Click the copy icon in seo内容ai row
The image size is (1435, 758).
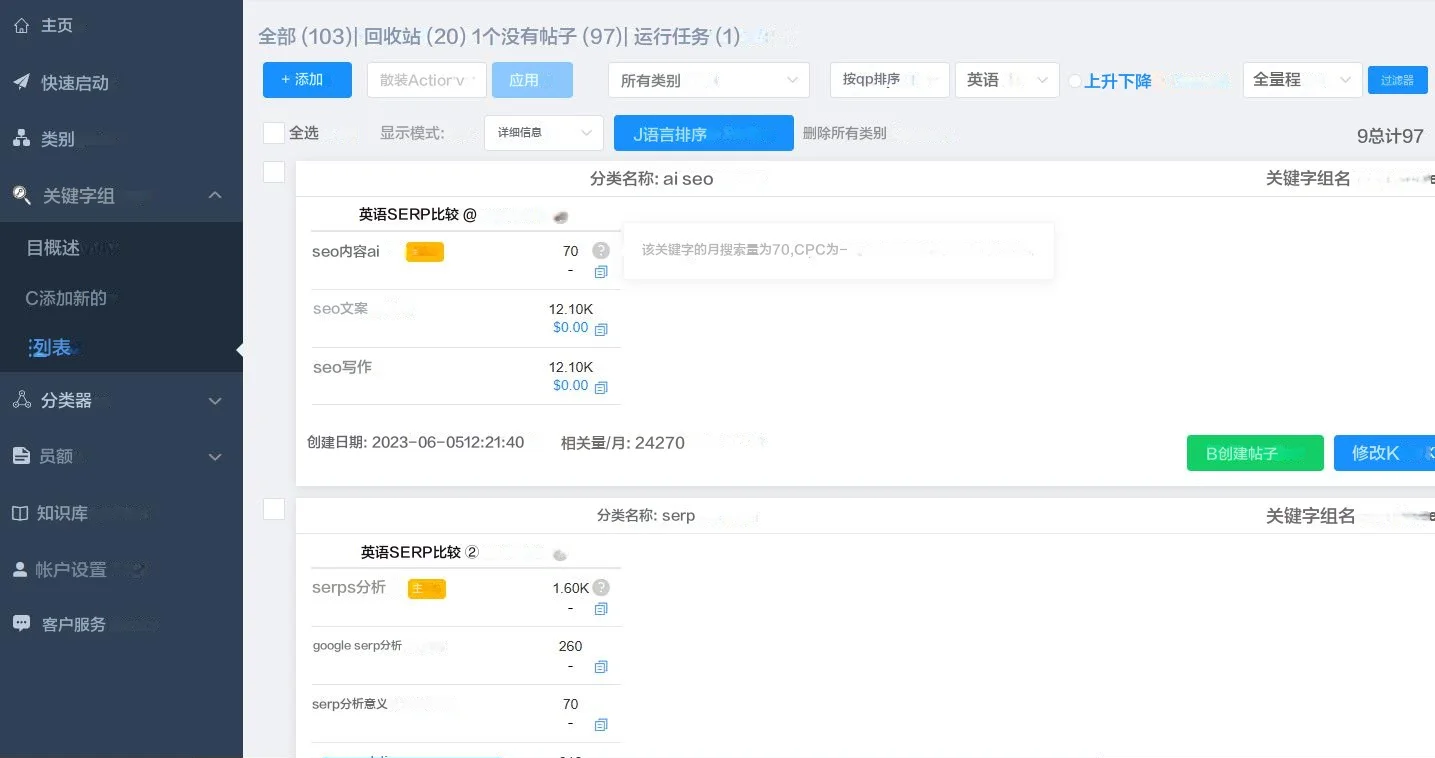(x=601, y=272)
